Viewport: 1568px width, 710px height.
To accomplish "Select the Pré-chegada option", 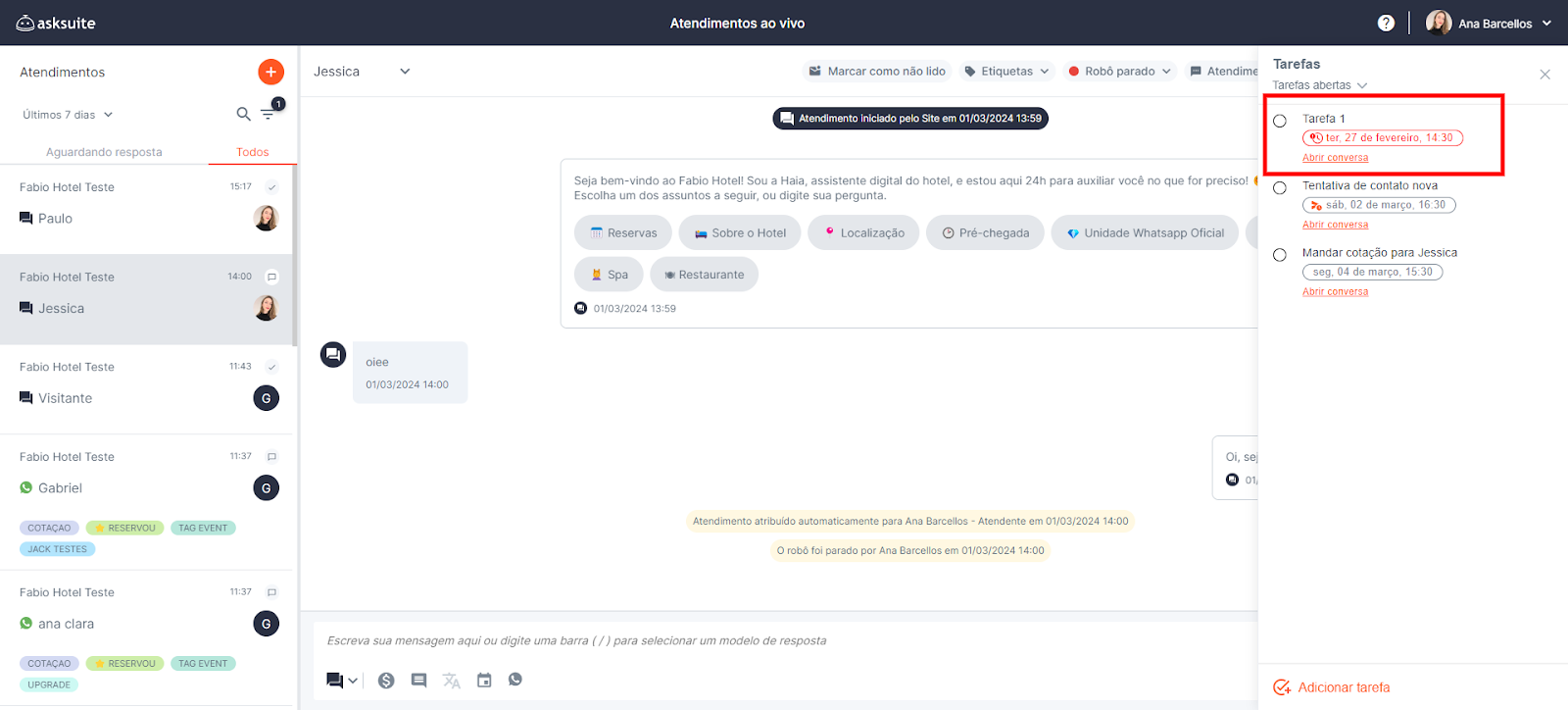I will (x=985, y=233).
